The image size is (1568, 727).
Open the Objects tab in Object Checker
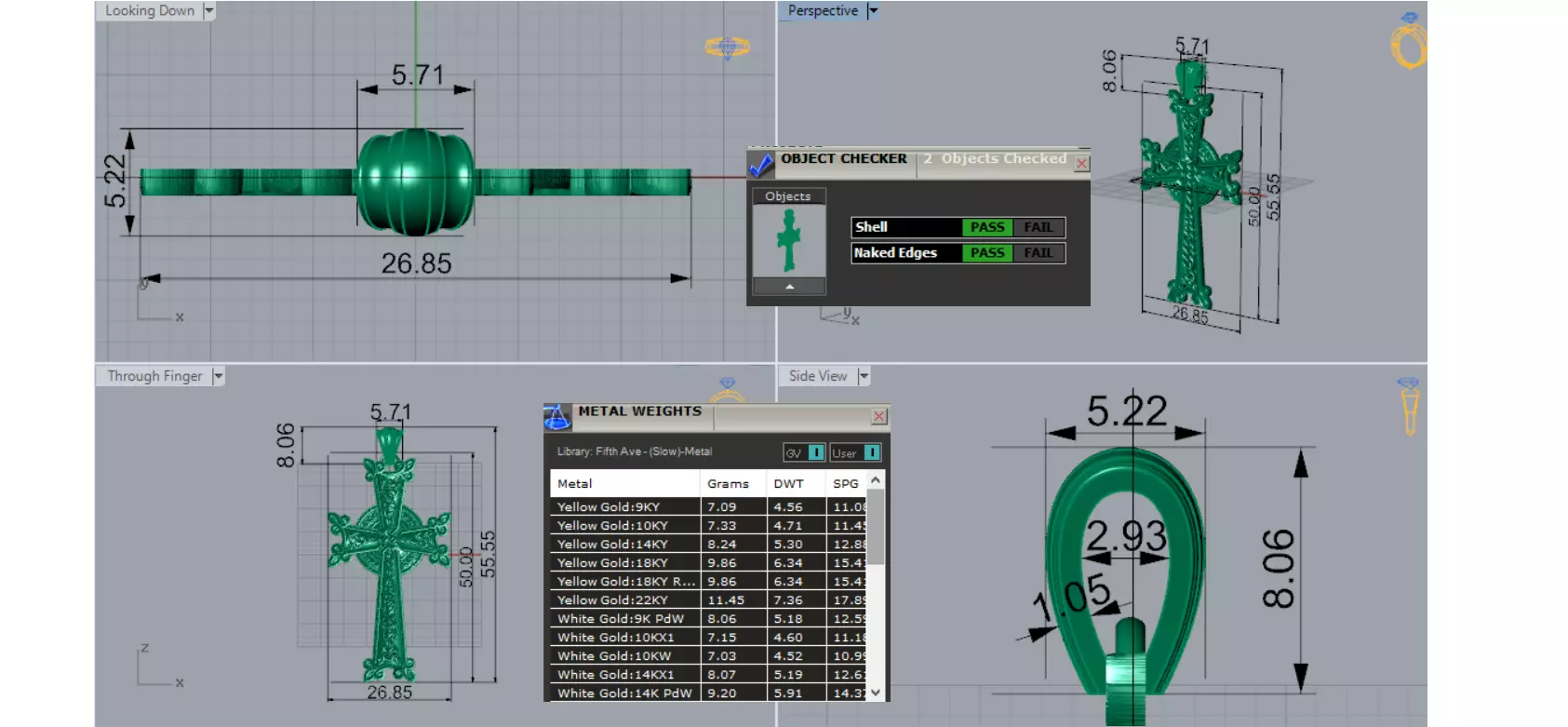tap(788, 196)
